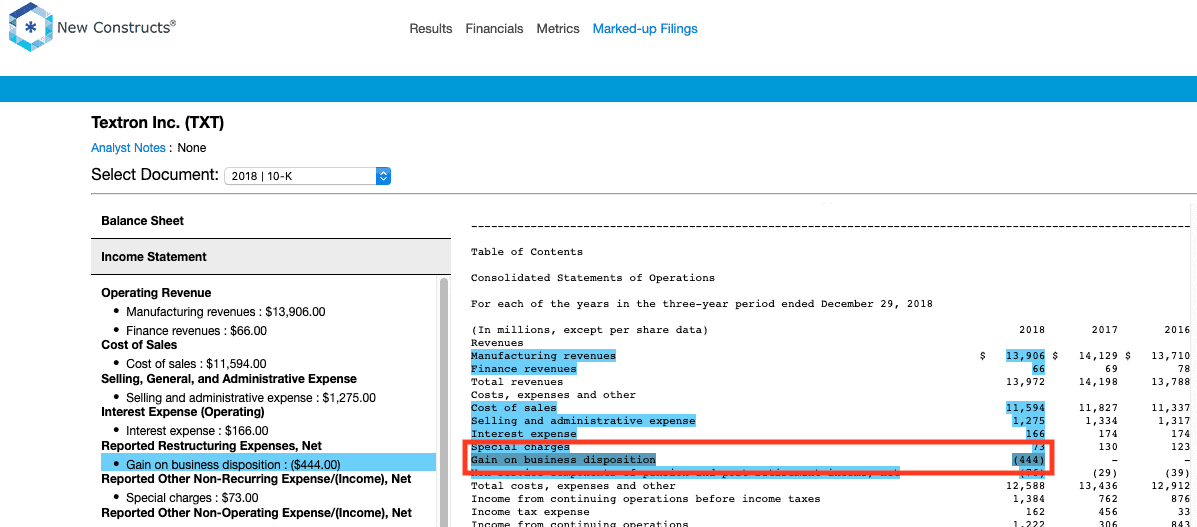Click highlighted Manufacturing revenues in filing

coord(543,356)
